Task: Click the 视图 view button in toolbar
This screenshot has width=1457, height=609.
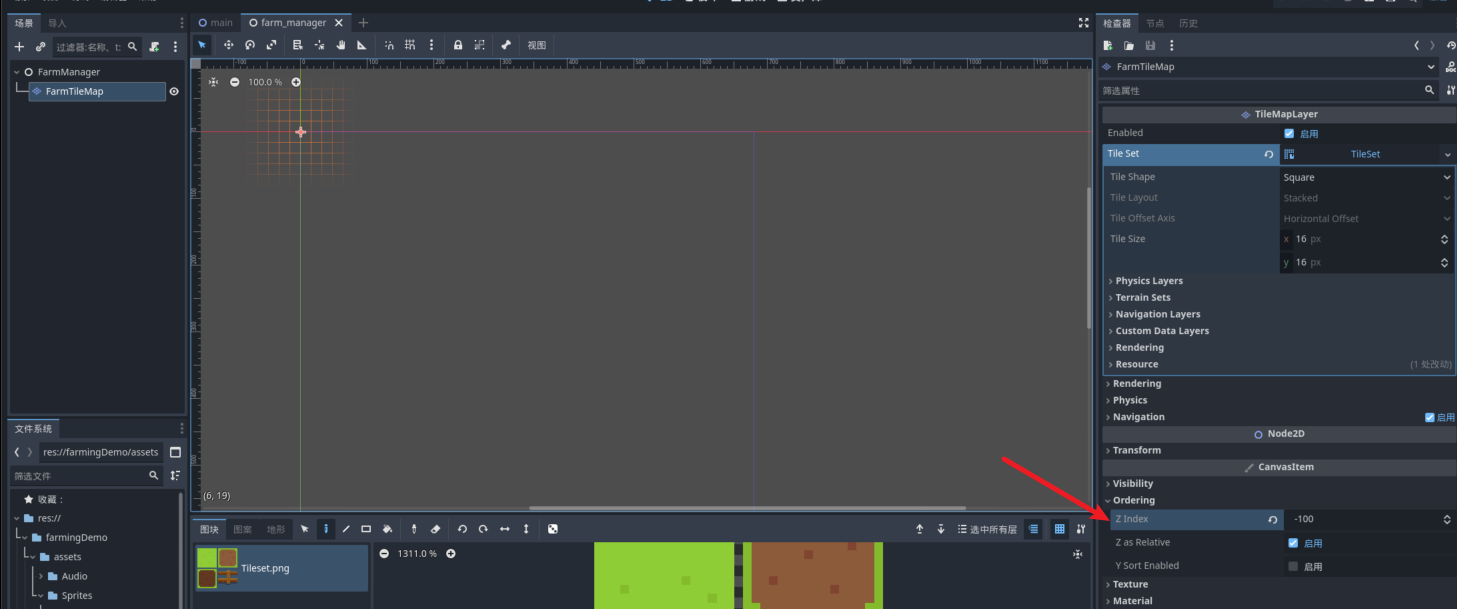Action: point(537,45)
